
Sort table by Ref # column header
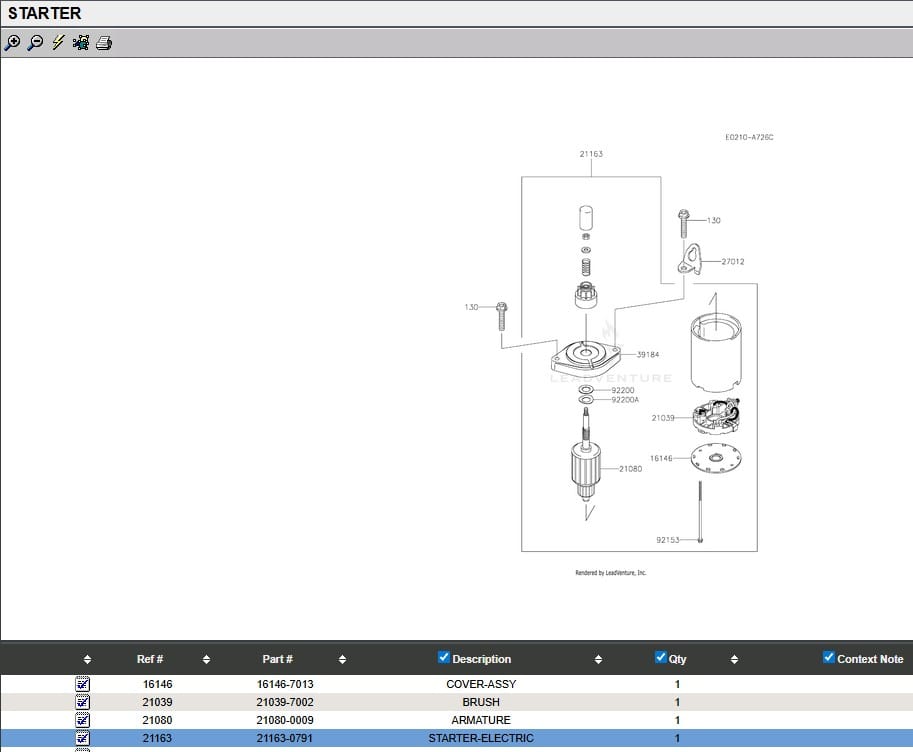[150, 660]
